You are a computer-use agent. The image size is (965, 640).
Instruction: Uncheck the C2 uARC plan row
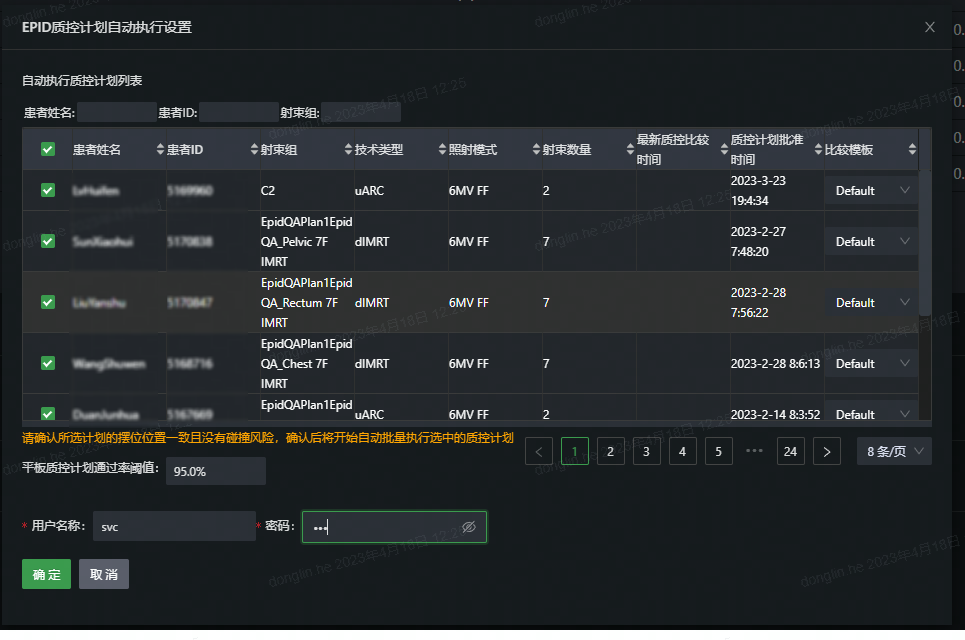[x=48, y=190]
